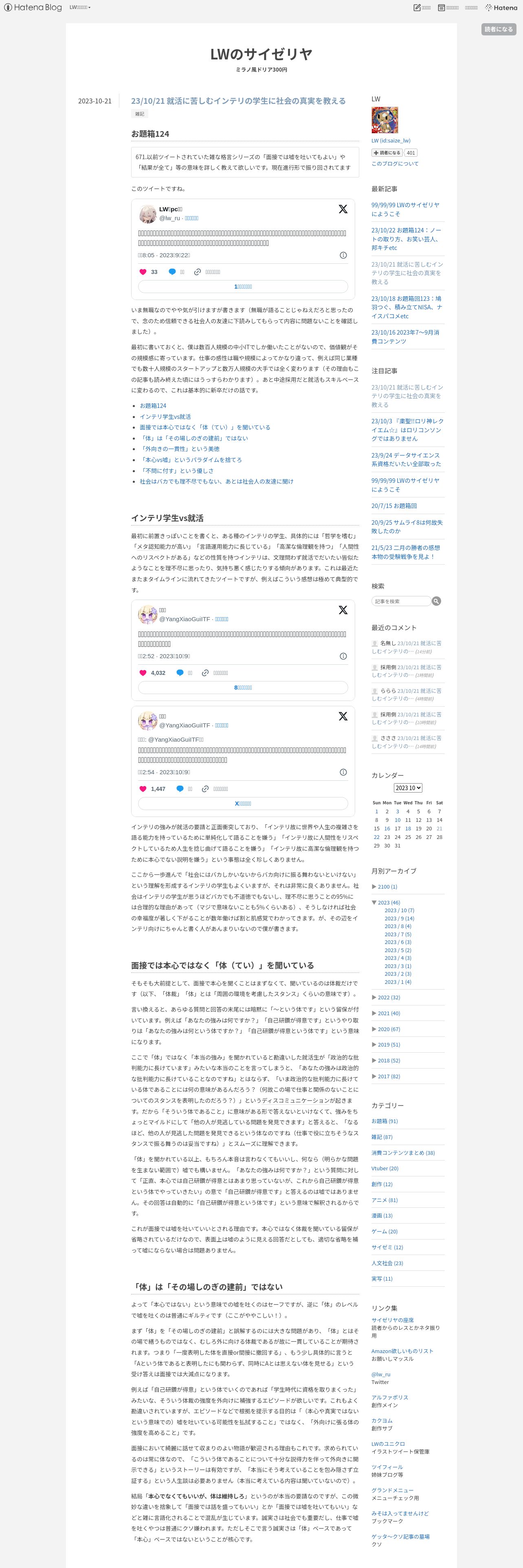The width and height of the screenshot is (523, 1568).
Task: Open the カクヨム link in リンク集
Action: tap(382, 1421)
